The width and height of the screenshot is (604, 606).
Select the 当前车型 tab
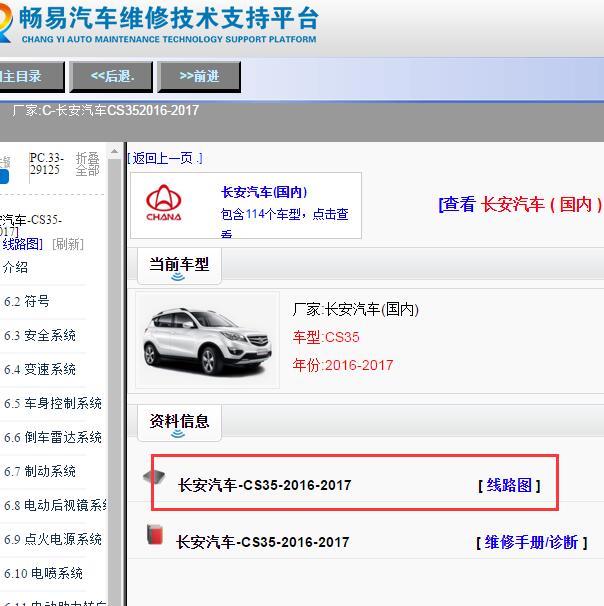(x=179, y=266)
